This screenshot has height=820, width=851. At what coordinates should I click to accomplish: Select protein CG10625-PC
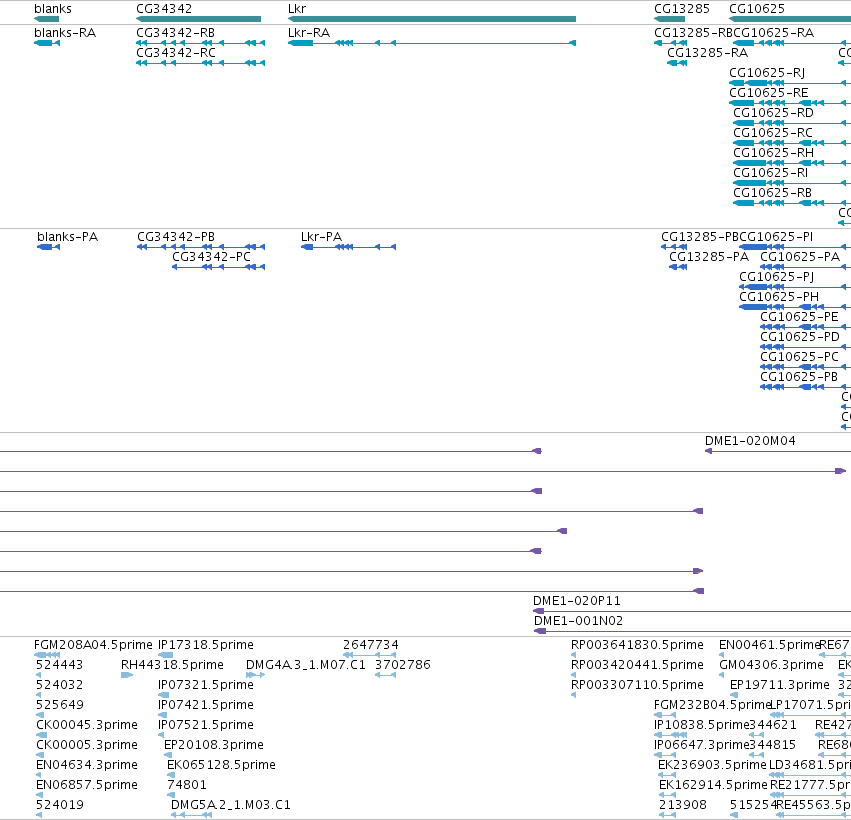(799, 357)
